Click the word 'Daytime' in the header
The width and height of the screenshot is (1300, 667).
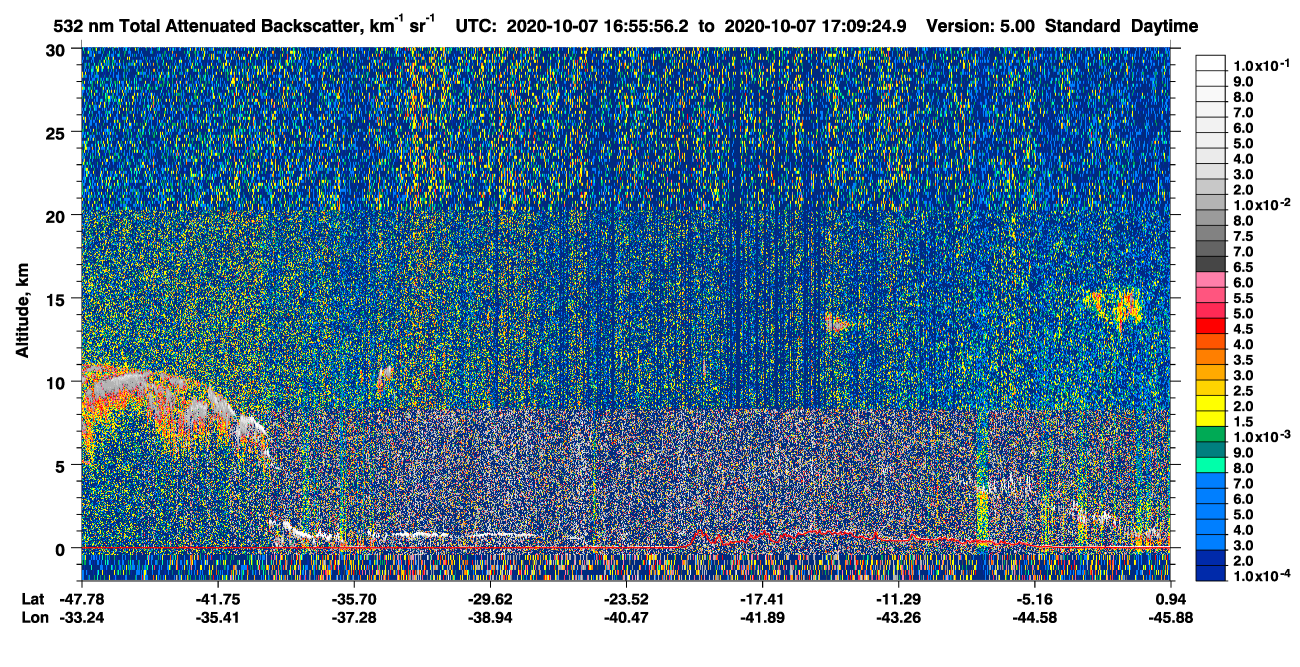click(1165, 26)
